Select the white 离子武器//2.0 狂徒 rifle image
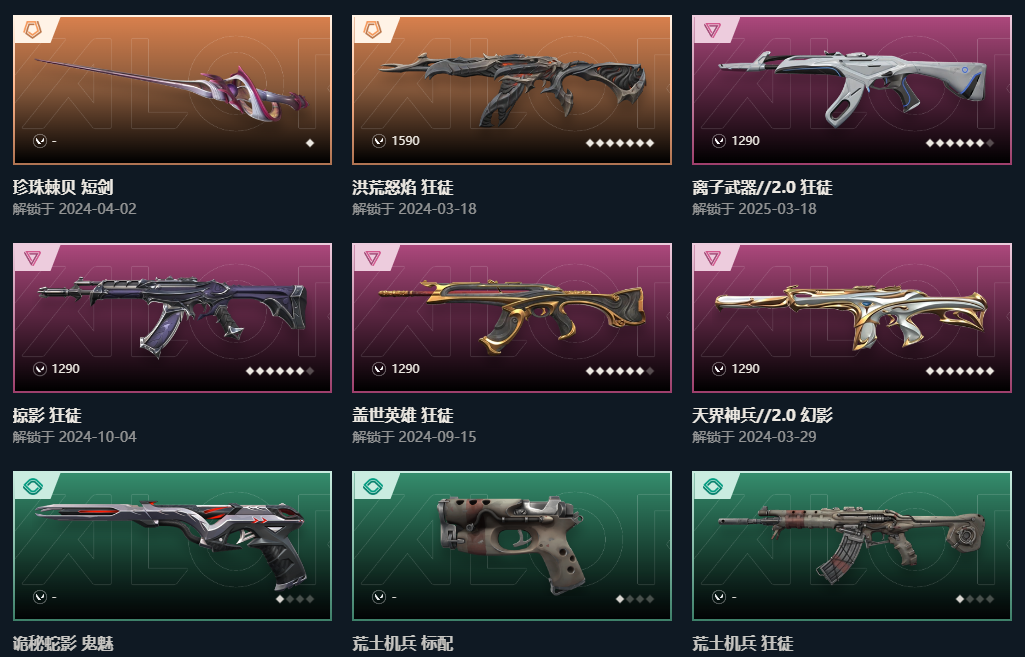 [x=852, y=86]
